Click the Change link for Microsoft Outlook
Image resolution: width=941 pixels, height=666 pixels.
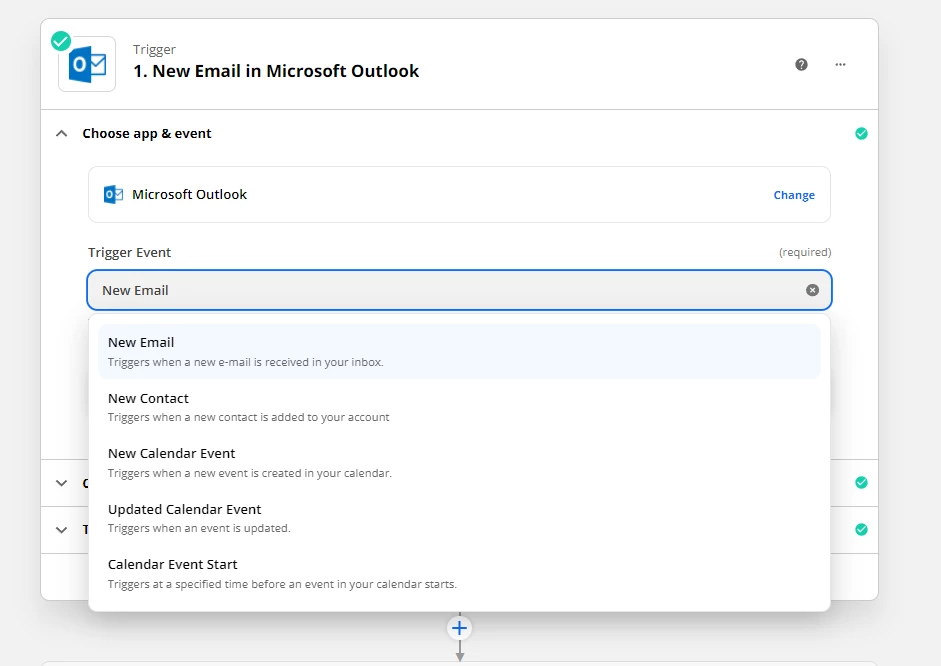[794, 195]
